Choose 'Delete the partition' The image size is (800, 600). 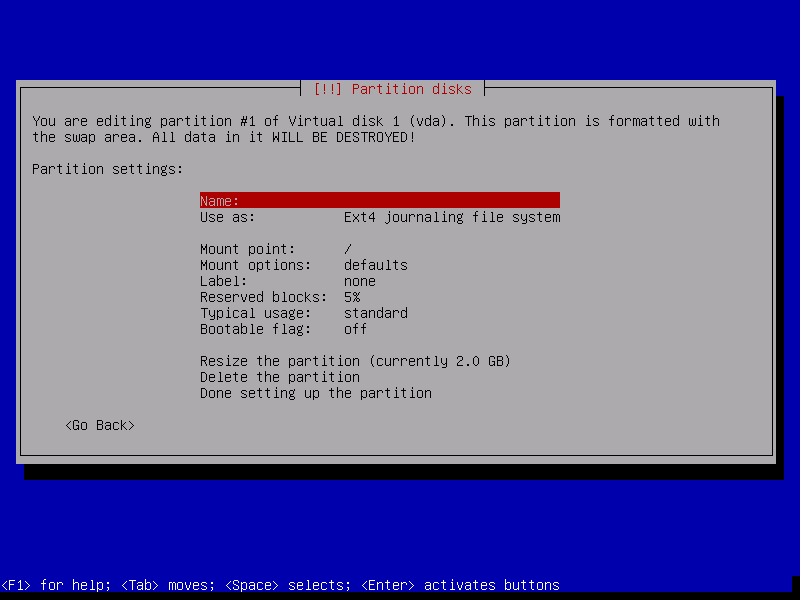[280, 377]
